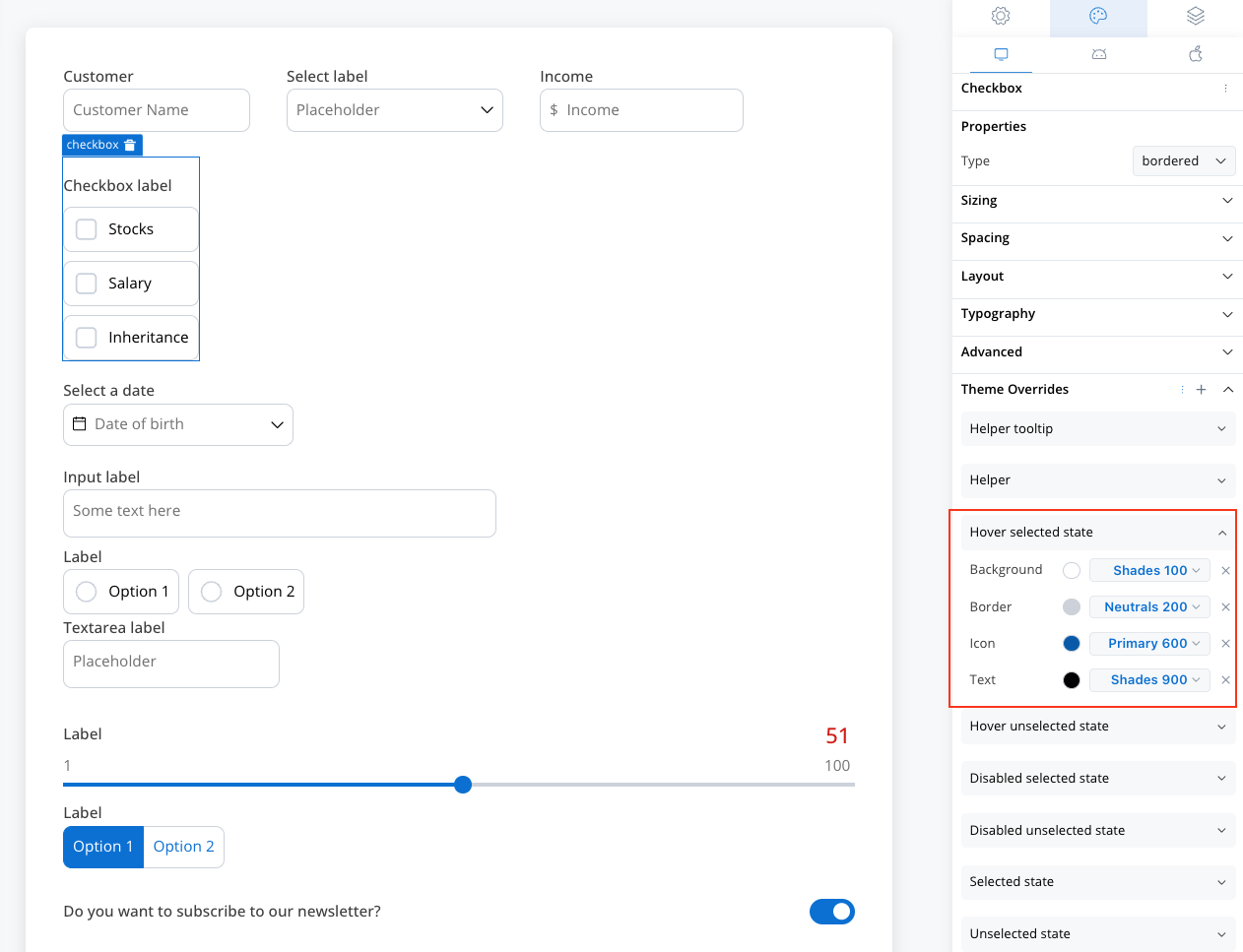Open the Primary 600 icon color dropdown
This screenshot has width=1243, height=952.
click(x=1149, y=644)
